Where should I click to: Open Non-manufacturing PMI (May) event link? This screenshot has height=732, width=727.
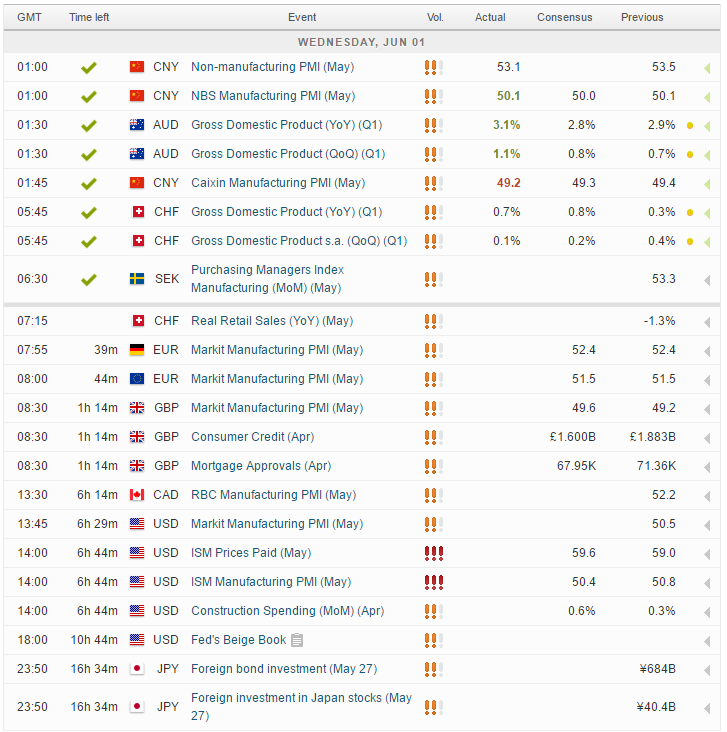(x=273, y=67)
